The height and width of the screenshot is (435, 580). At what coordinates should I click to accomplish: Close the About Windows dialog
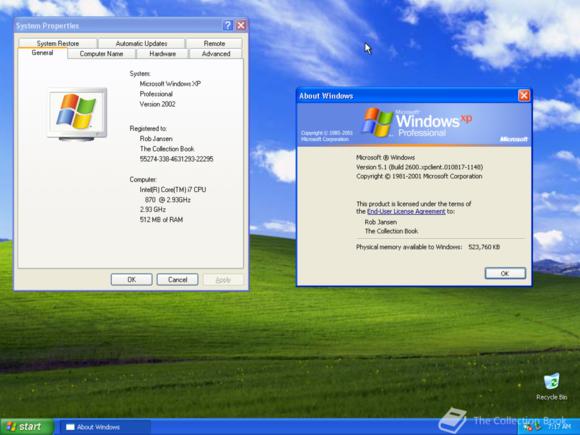(524, 96)
